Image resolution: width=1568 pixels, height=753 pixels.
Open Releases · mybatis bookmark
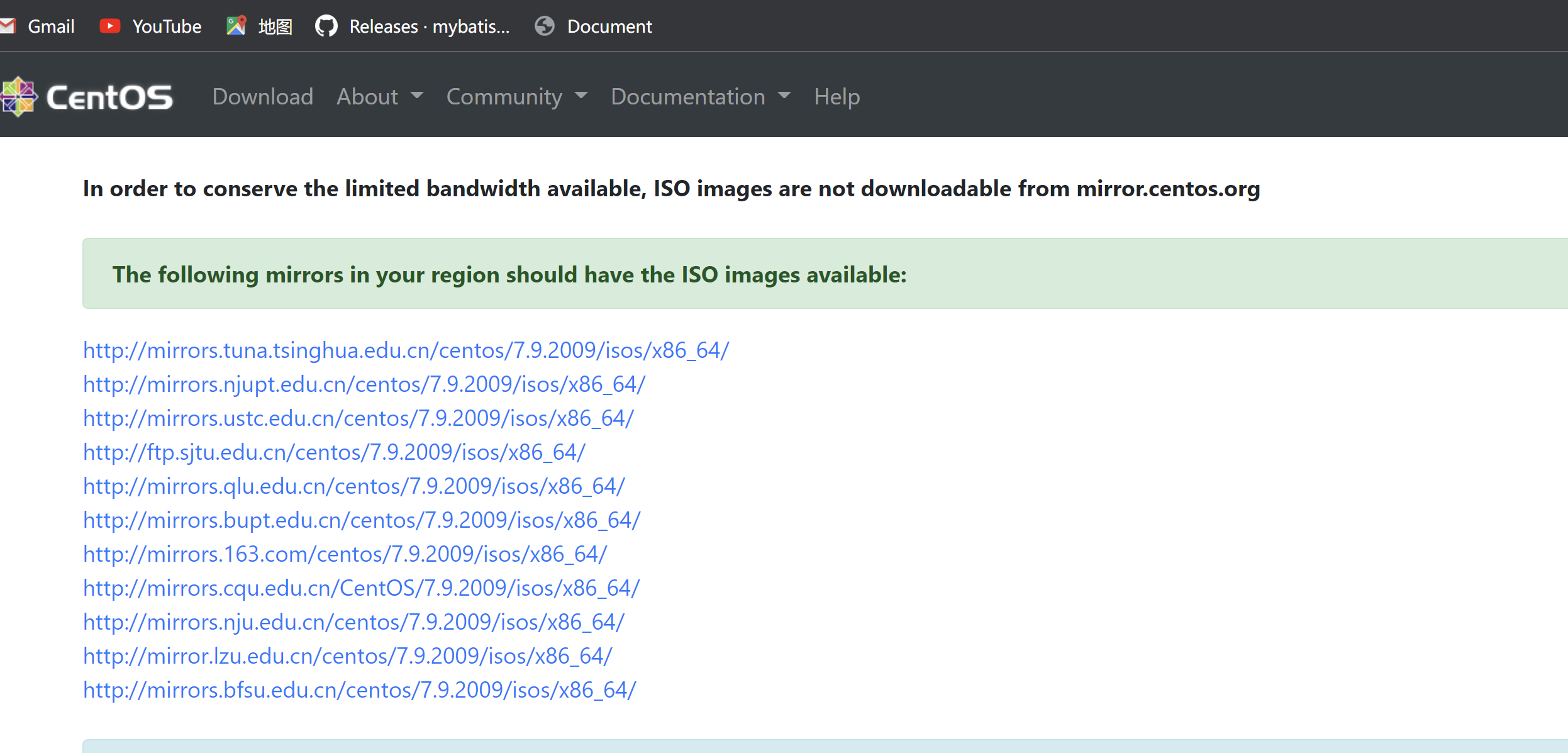[430, 26]
